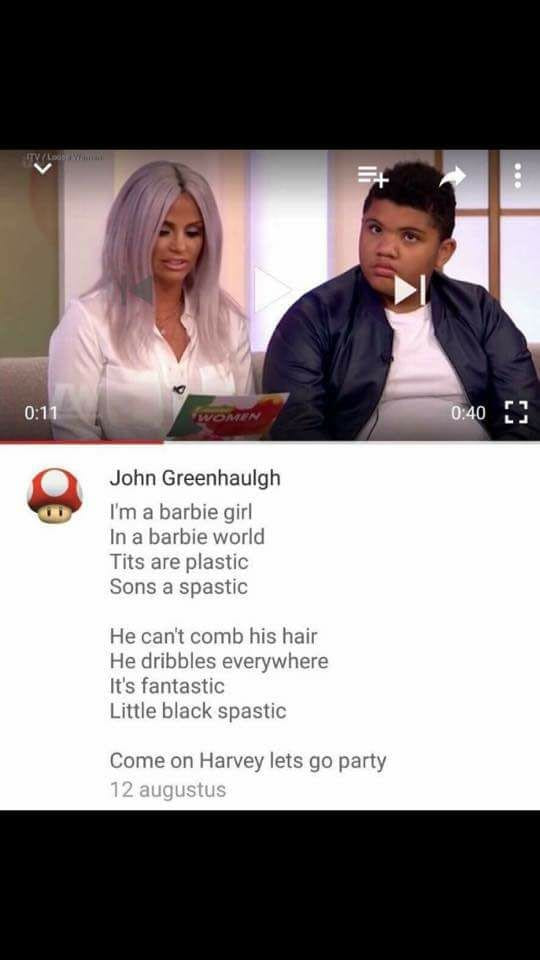This screenshot has width=540, height=960.
Task: Tap the 0:40 total duration label
Action: (468, 413)
